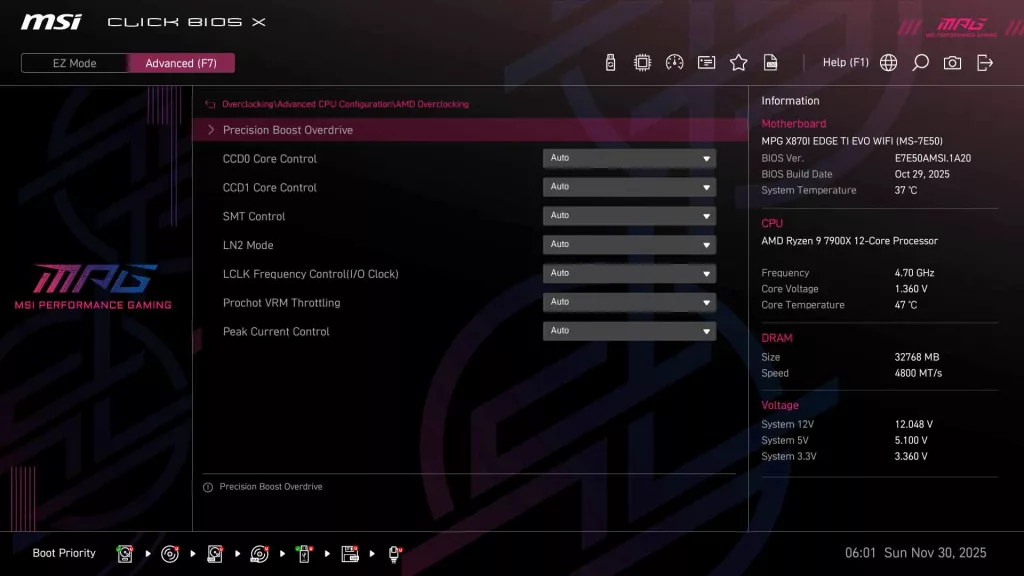Open Peak Current Control dropdown
The height and width of the screenshot is (576, 1024).
[629, 331]
